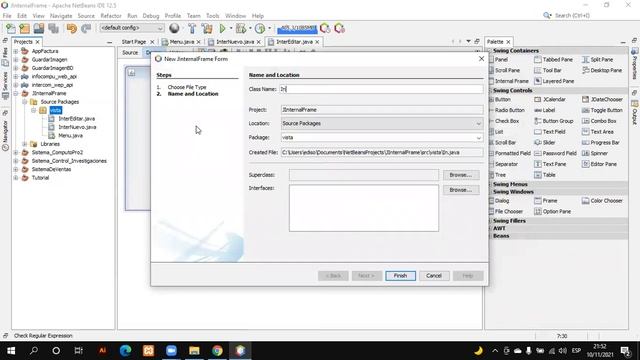Open the Tools menu
This screenshot has height=360, width=640.
(x=212, y=16)
